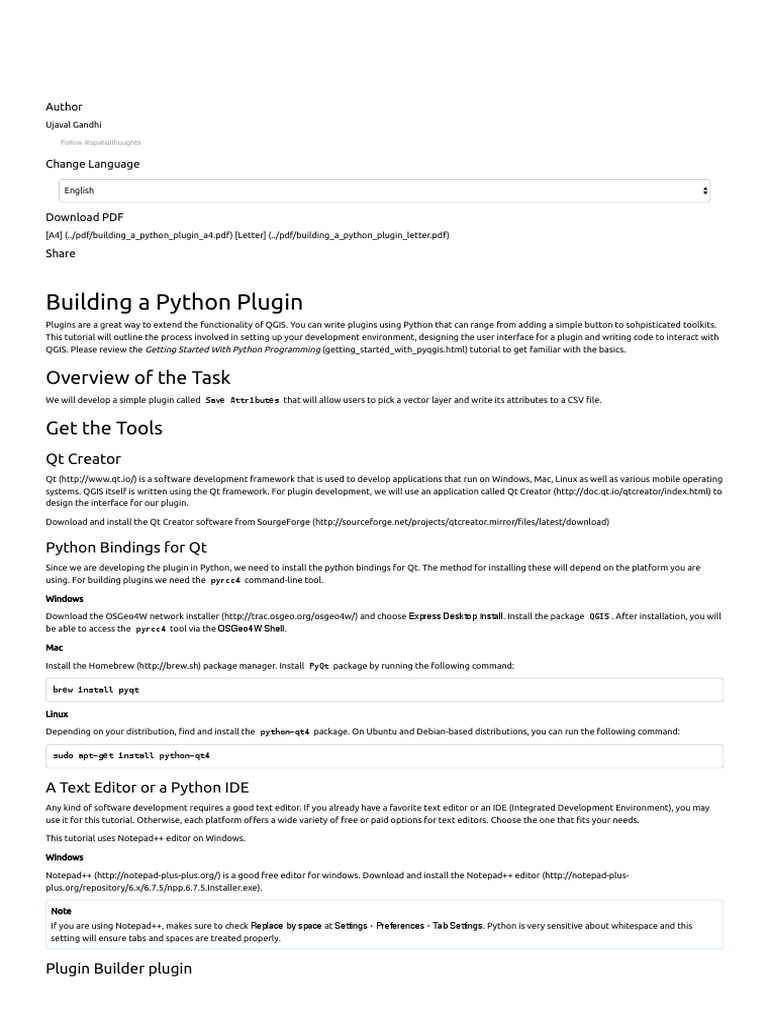The height and width of the screenshot is (1024, 768).
Task: Click the Building a Python Plugin heading
Action: coord(174,302)
